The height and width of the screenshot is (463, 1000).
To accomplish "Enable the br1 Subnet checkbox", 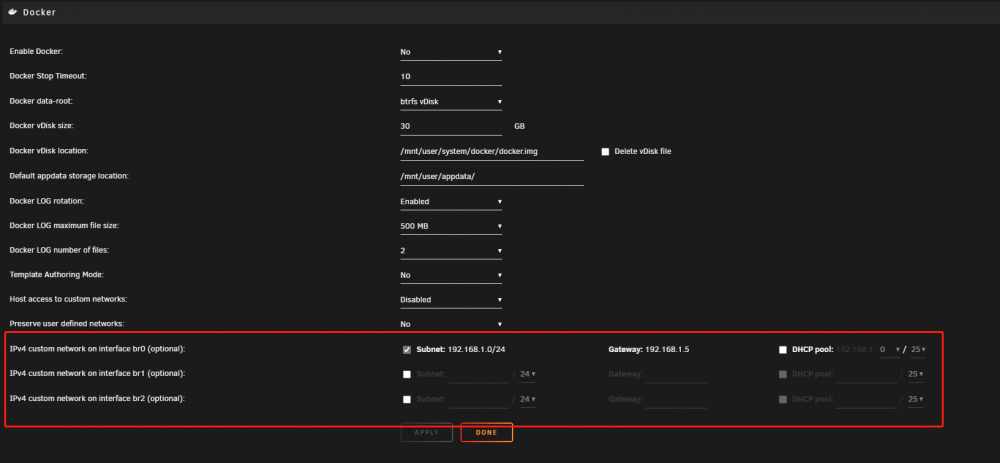I will click(x=407, y=374).
